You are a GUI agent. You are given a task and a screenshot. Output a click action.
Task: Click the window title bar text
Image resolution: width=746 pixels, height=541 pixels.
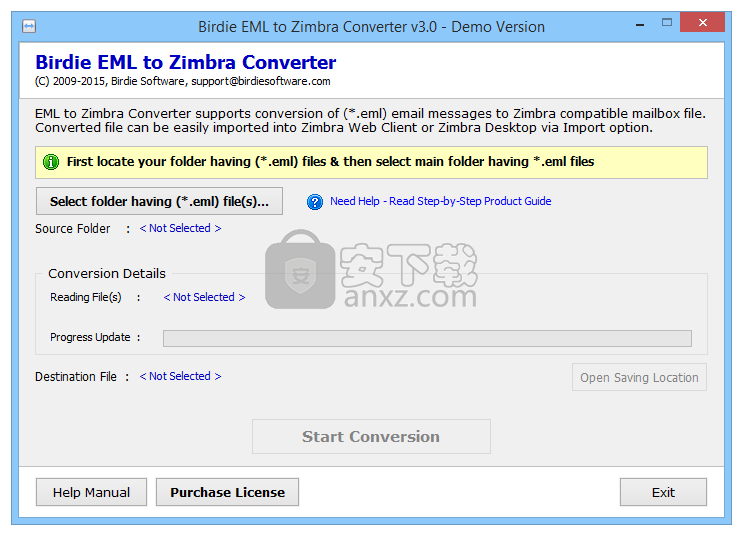pos(371,27)
